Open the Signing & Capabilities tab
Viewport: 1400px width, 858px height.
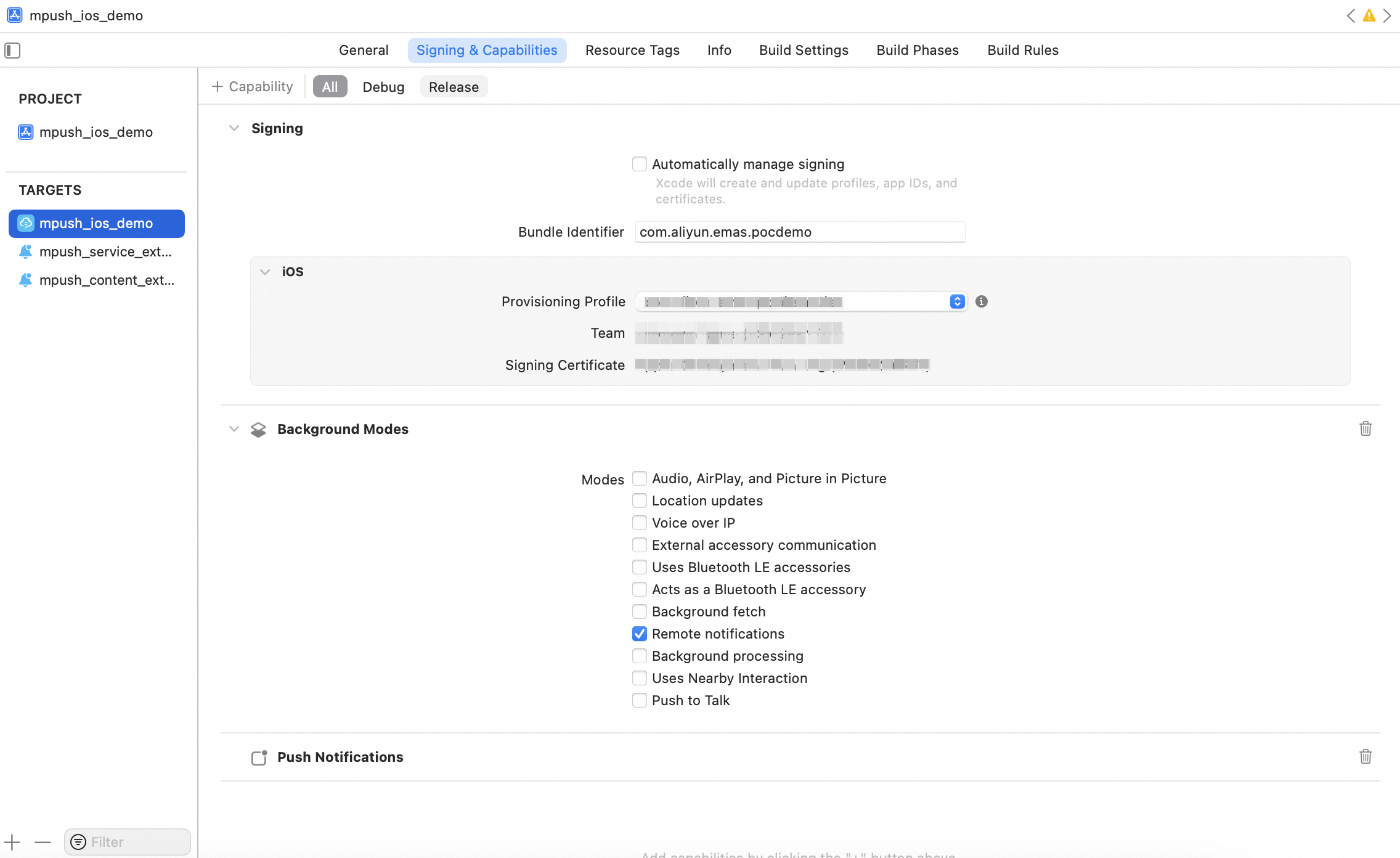coord(487,50)
